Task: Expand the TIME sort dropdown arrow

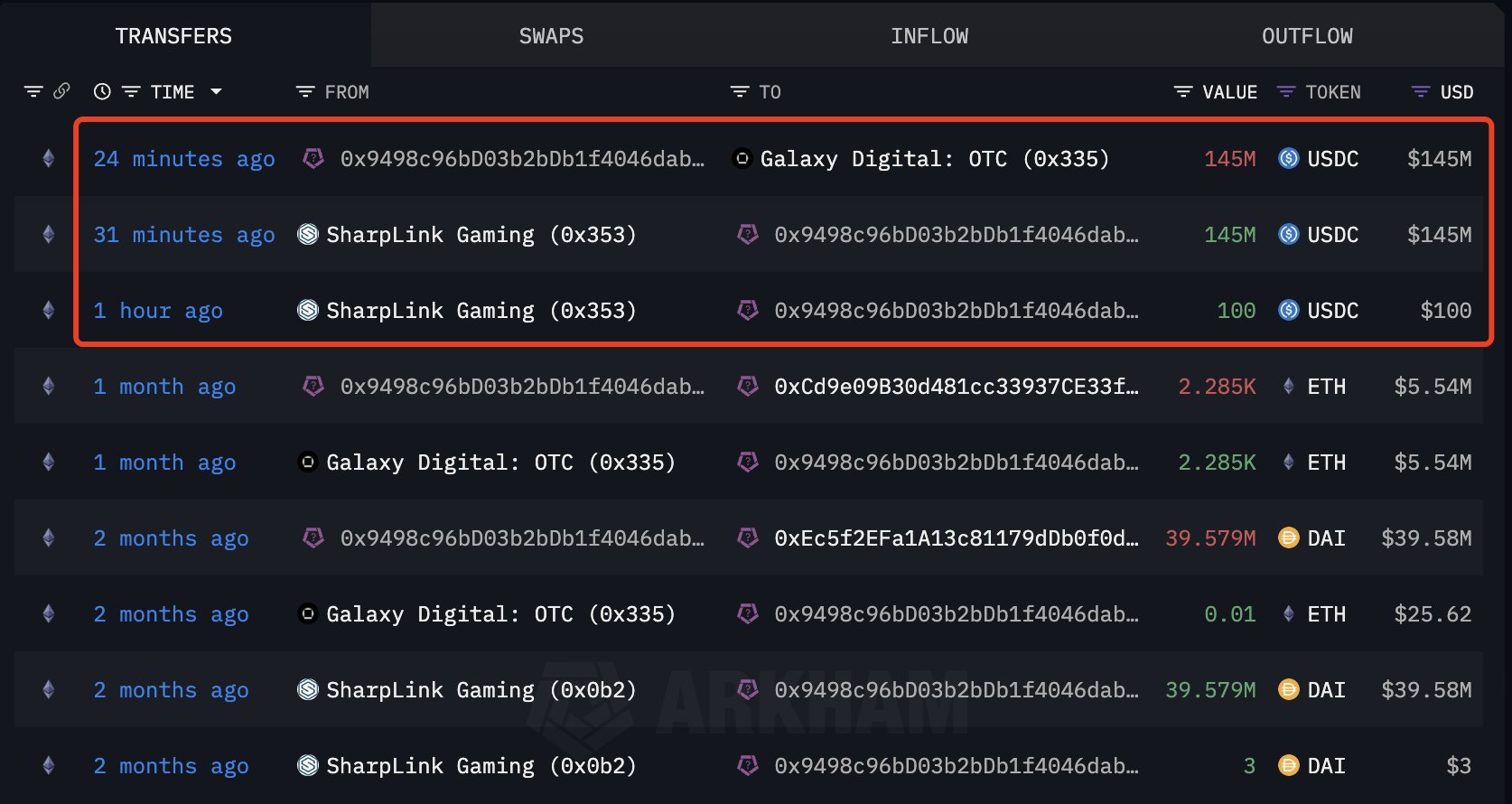Action: click(x=216, y=91)
